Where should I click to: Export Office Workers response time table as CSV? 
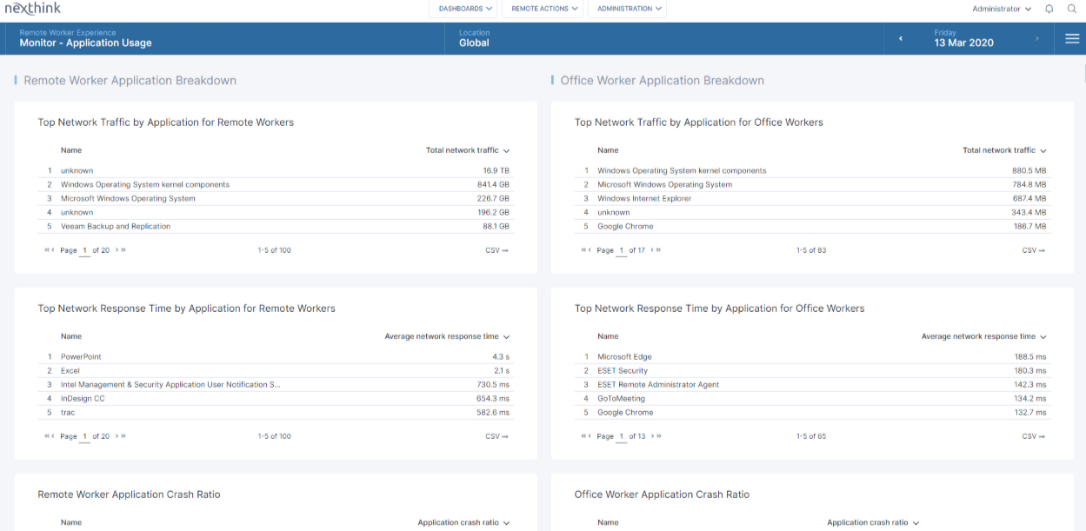[1033, 436]
